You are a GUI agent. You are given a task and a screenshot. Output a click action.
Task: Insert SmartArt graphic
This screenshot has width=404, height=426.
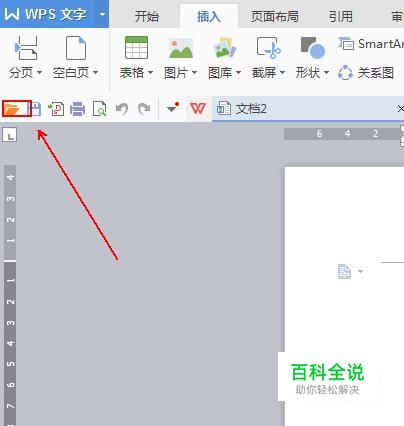371,44
